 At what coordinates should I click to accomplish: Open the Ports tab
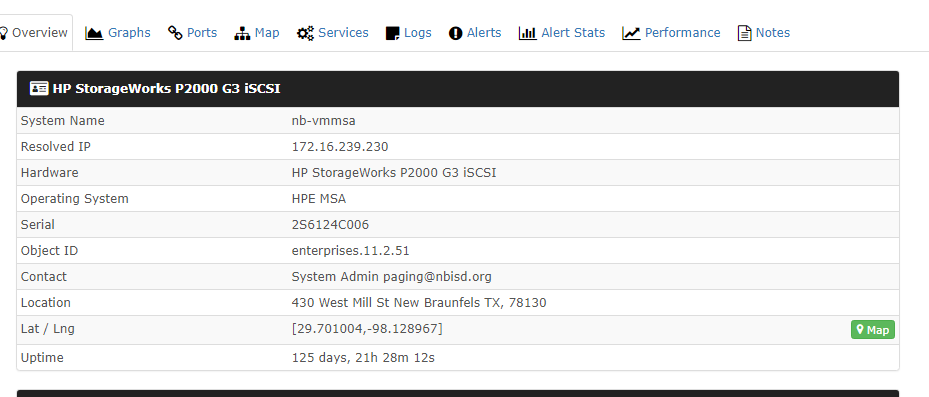click(x=193, y=33)
